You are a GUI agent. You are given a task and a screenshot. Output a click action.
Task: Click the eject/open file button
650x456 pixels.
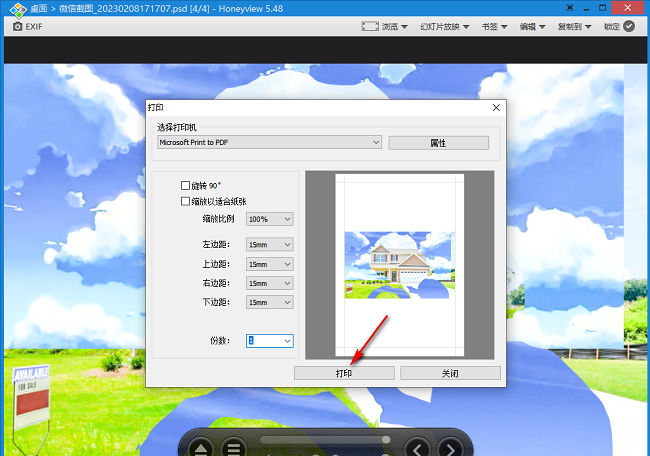[x=200, y=449]
